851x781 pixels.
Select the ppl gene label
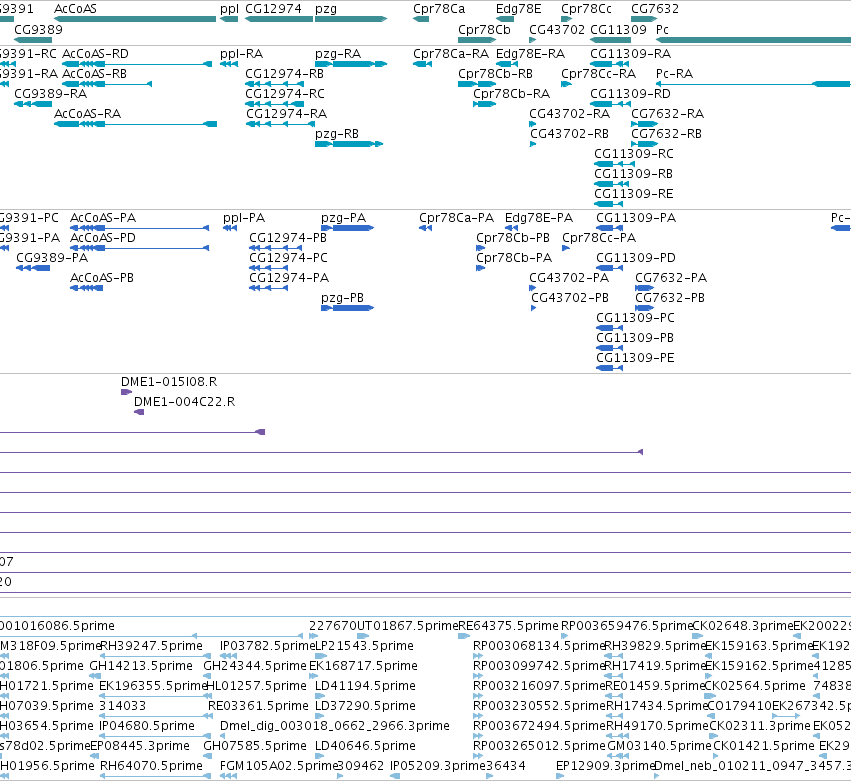pyautogui.click(x=229, y=9)
